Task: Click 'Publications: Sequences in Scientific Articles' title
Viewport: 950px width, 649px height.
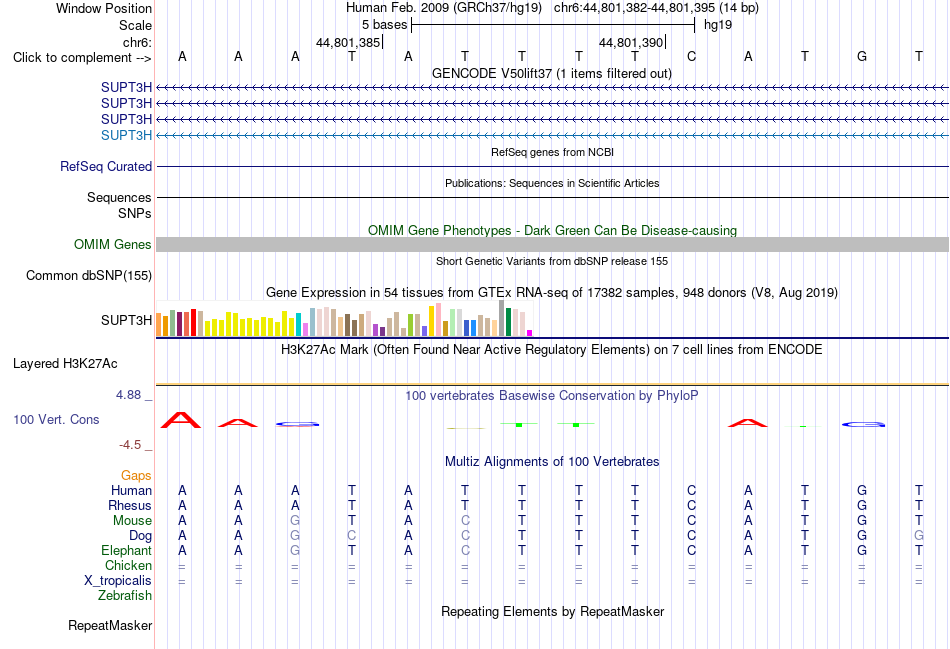Action: [552, 183]
